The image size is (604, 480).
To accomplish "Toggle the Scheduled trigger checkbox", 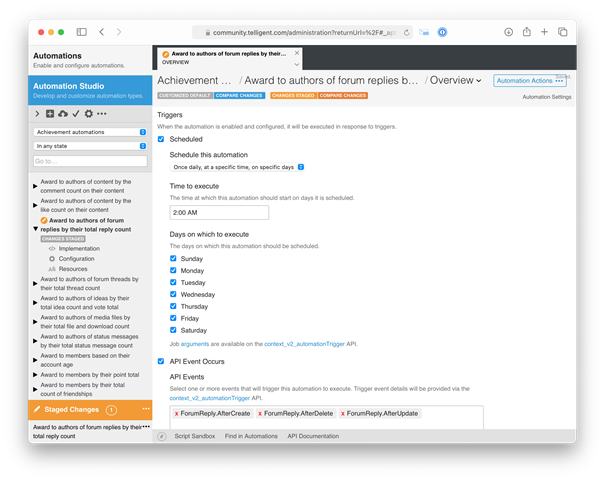I will (x=161, y=139).
